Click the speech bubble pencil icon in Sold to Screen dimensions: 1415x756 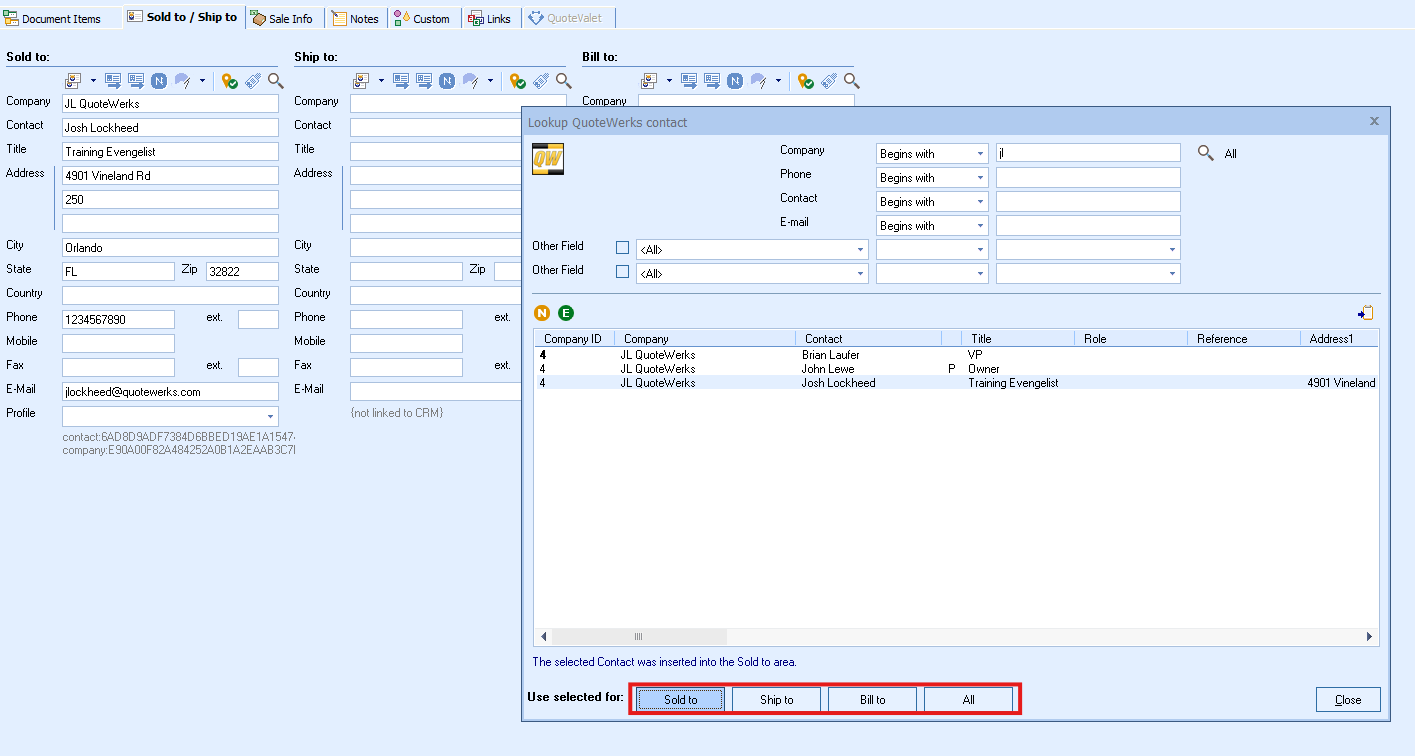coord(182,81)
